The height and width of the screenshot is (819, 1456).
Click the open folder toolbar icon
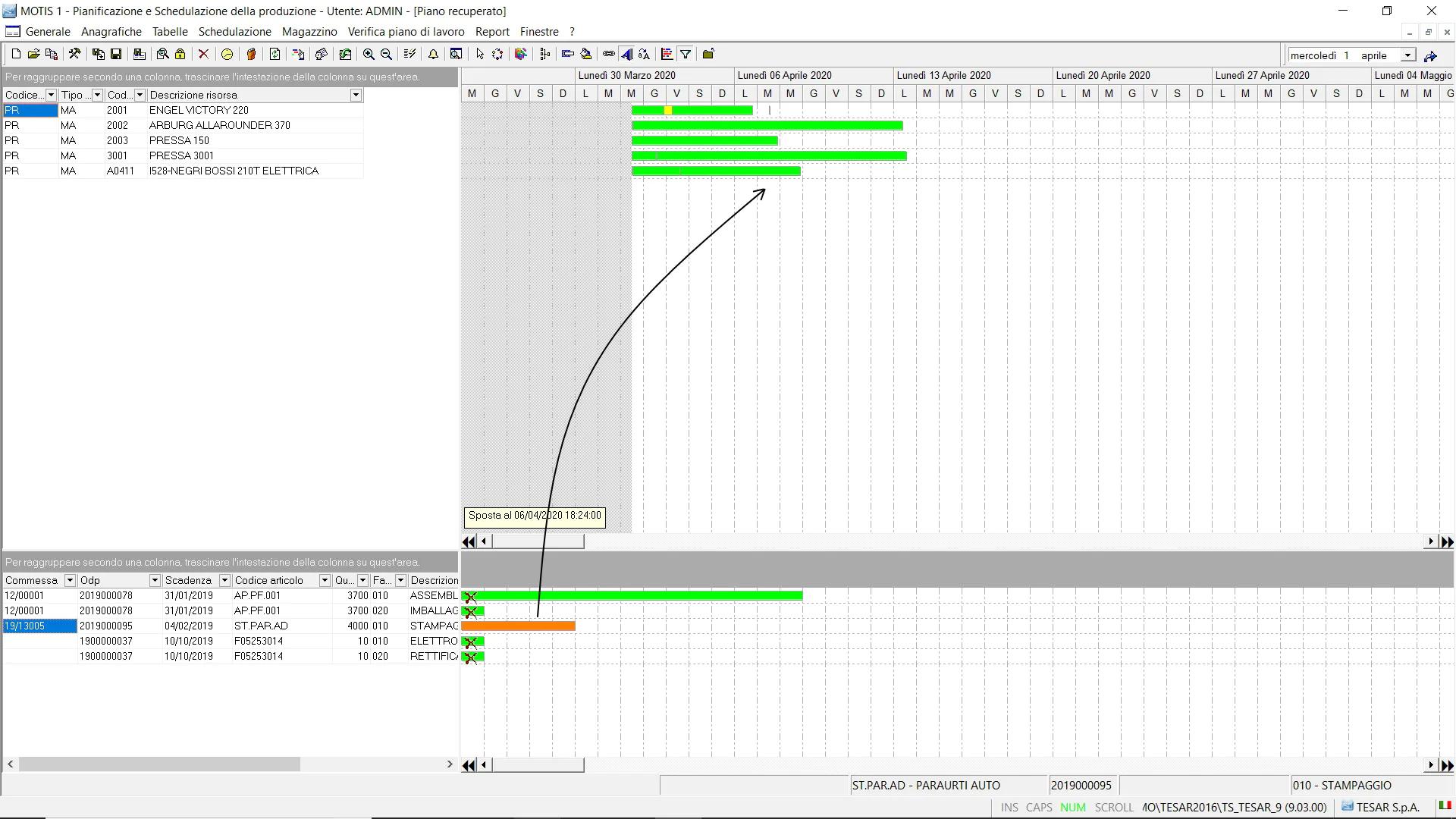[x=33, y=54]
